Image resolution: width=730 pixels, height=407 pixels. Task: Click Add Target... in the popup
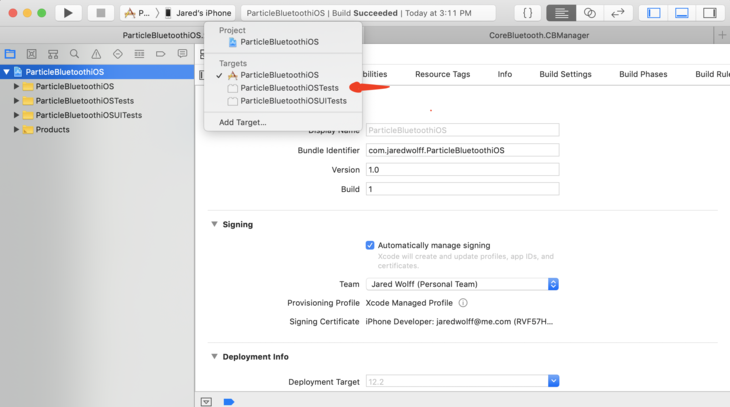(243, 122)
